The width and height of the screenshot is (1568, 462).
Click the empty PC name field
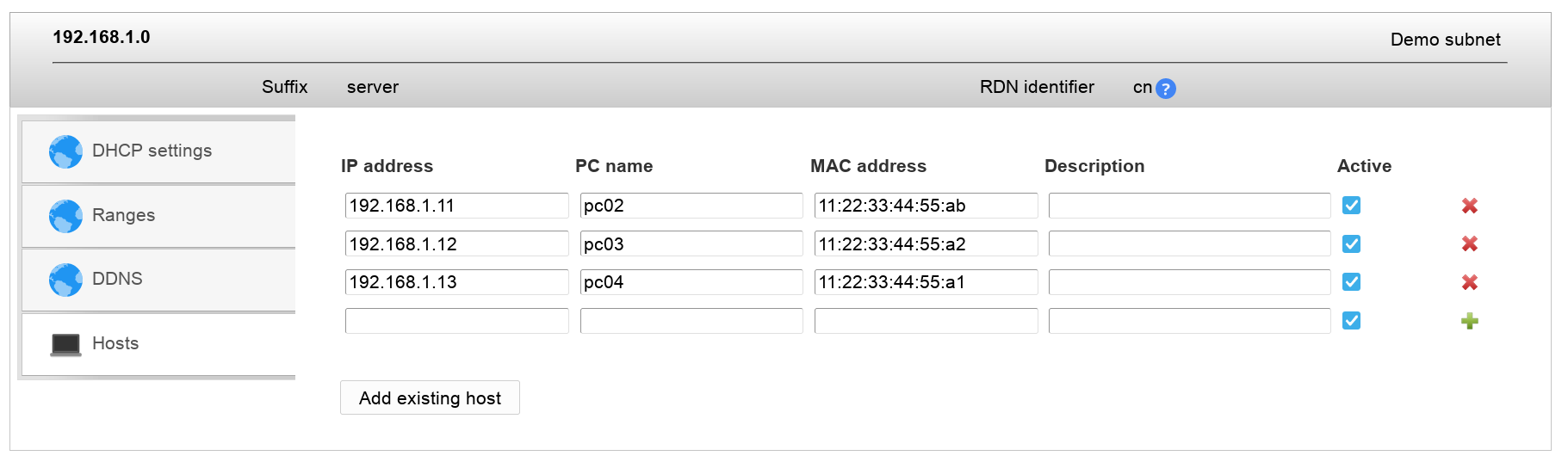point(691,321)
